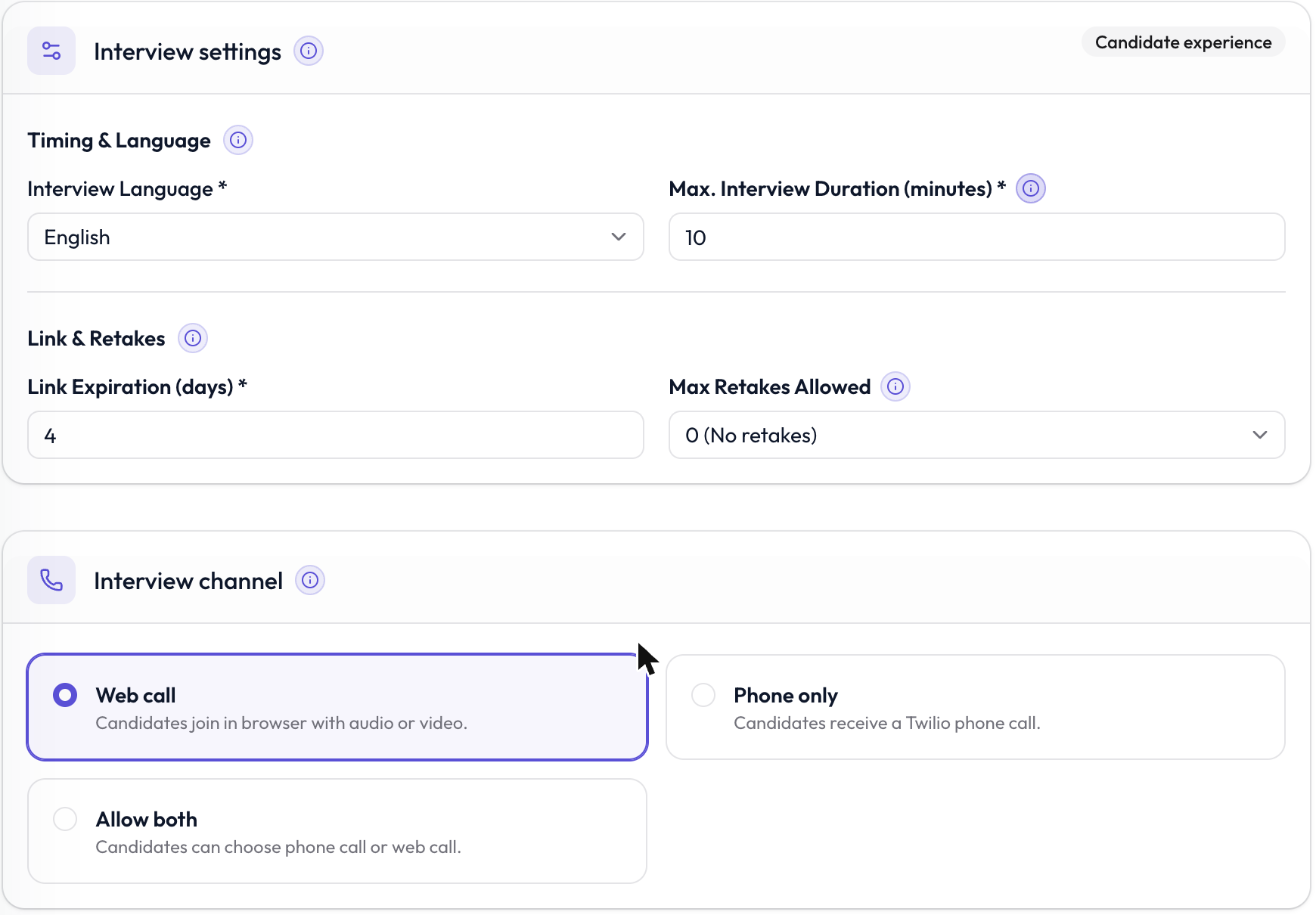Click the 'Max. Interview Duration (minutes) *' label
The image size is (1316, 915).
[837, 189]
